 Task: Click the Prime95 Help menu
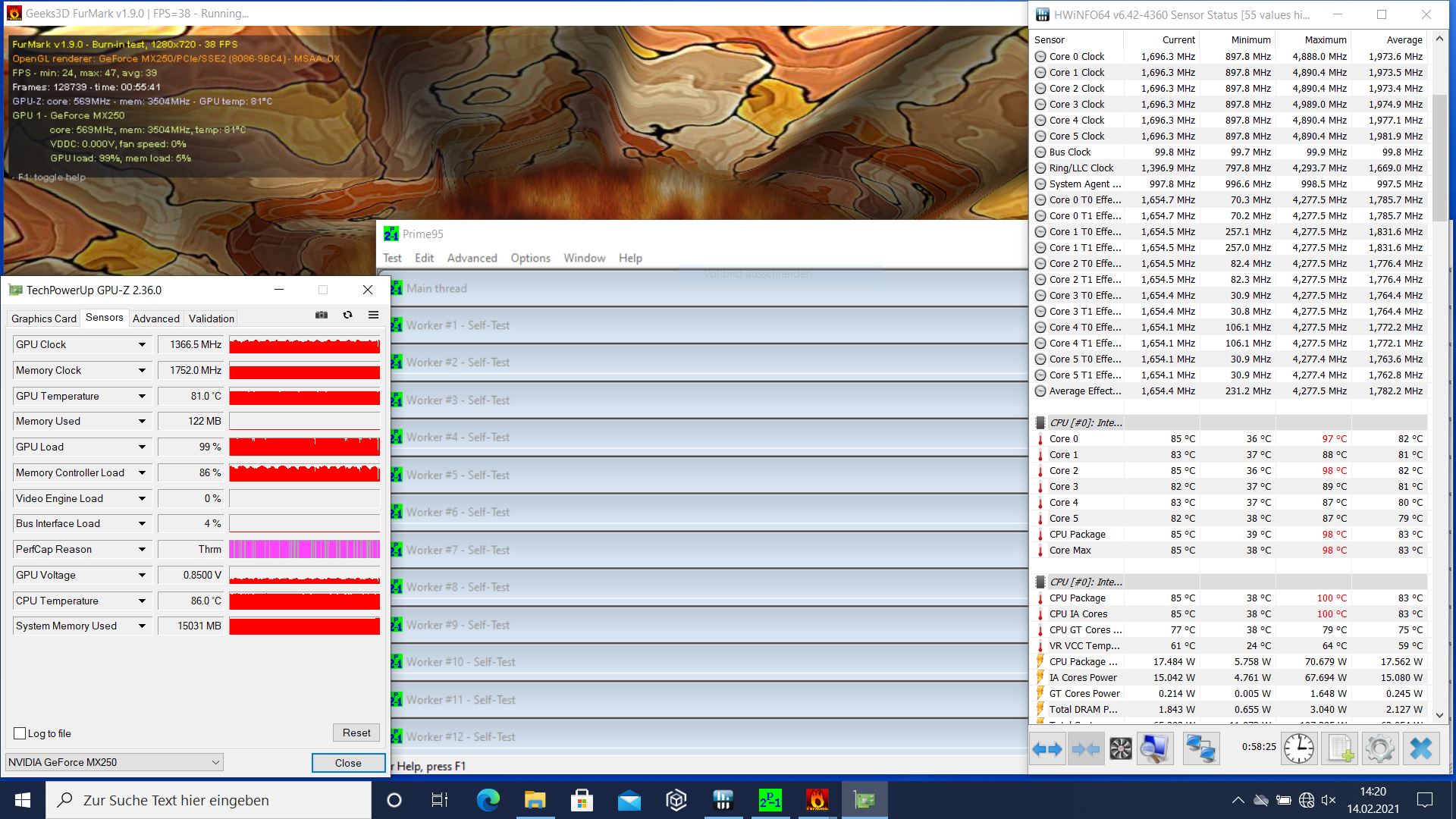630,258
